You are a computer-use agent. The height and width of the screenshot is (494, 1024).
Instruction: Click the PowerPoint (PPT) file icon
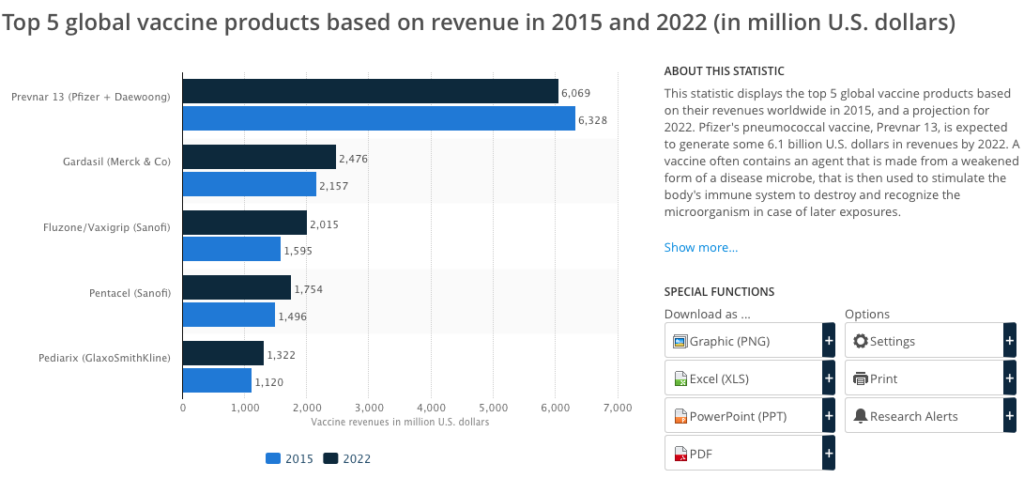[680, 416]
